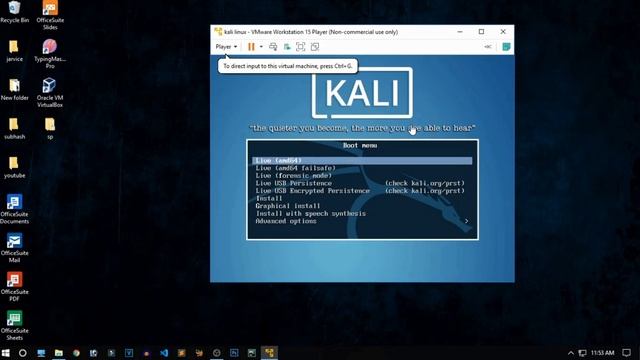The height and width of the screenshot is (360, 640).
Task: Open the OfficeSuite Sheets desktop shortcut
Action: (x=14, y=325)
